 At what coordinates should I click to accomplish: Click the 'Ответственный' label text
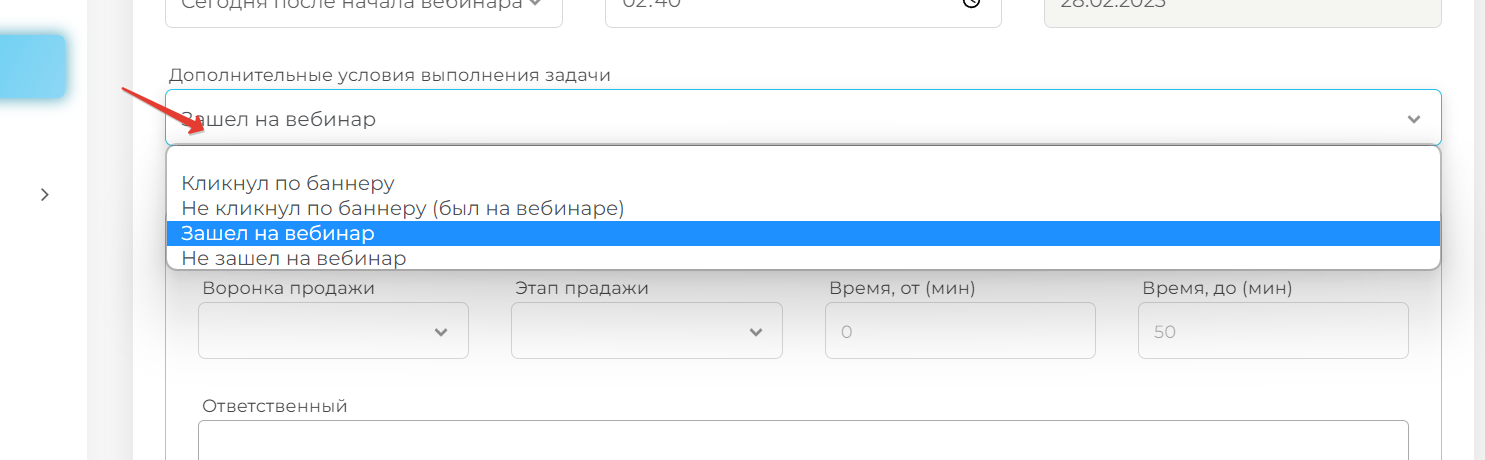pyautogui.click(x=274, y=406)
